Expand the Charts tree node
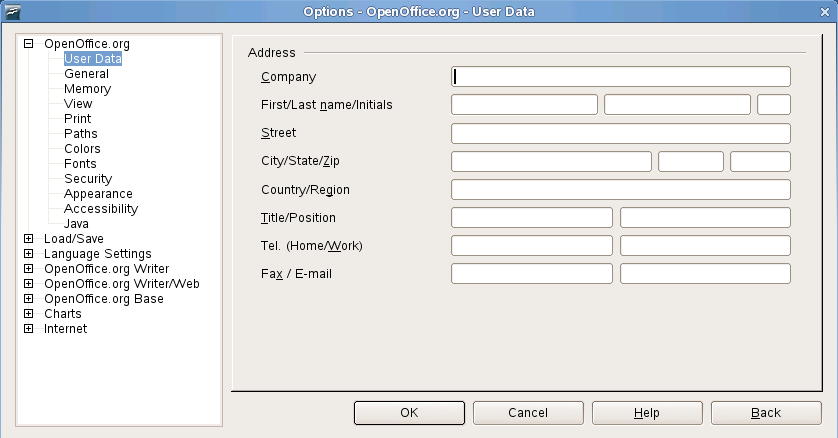The width and height of the screenshot is (838, 438). [x=29, y=314]
